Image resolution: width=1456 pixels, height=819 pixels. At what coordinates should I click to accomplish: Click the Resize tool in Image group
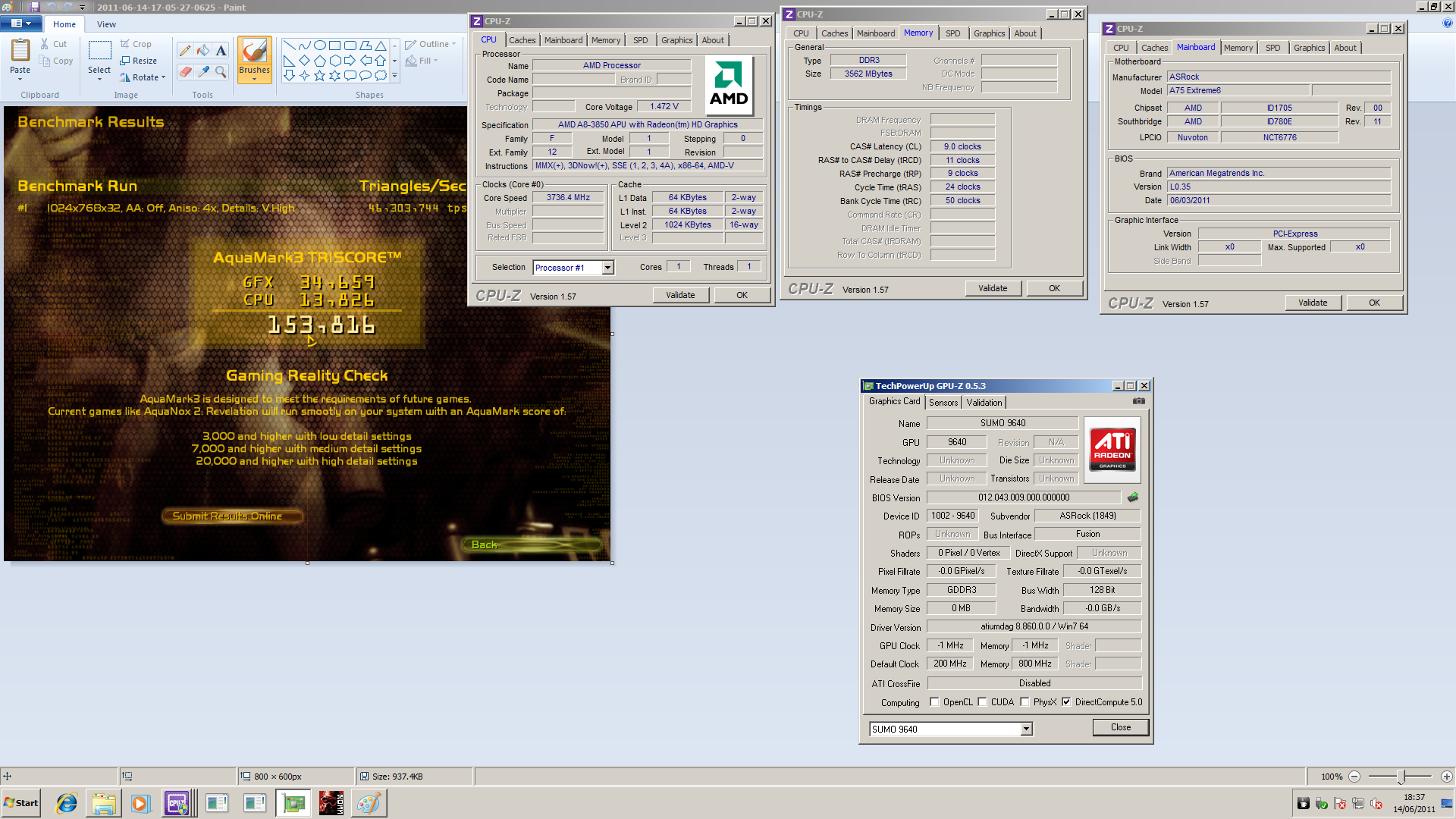(138, 61)
